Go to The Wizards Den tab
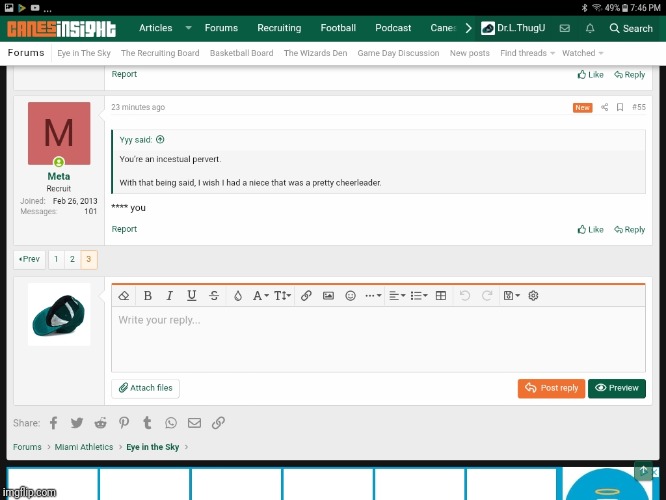 pyautogui.click(x=315, y=53)
